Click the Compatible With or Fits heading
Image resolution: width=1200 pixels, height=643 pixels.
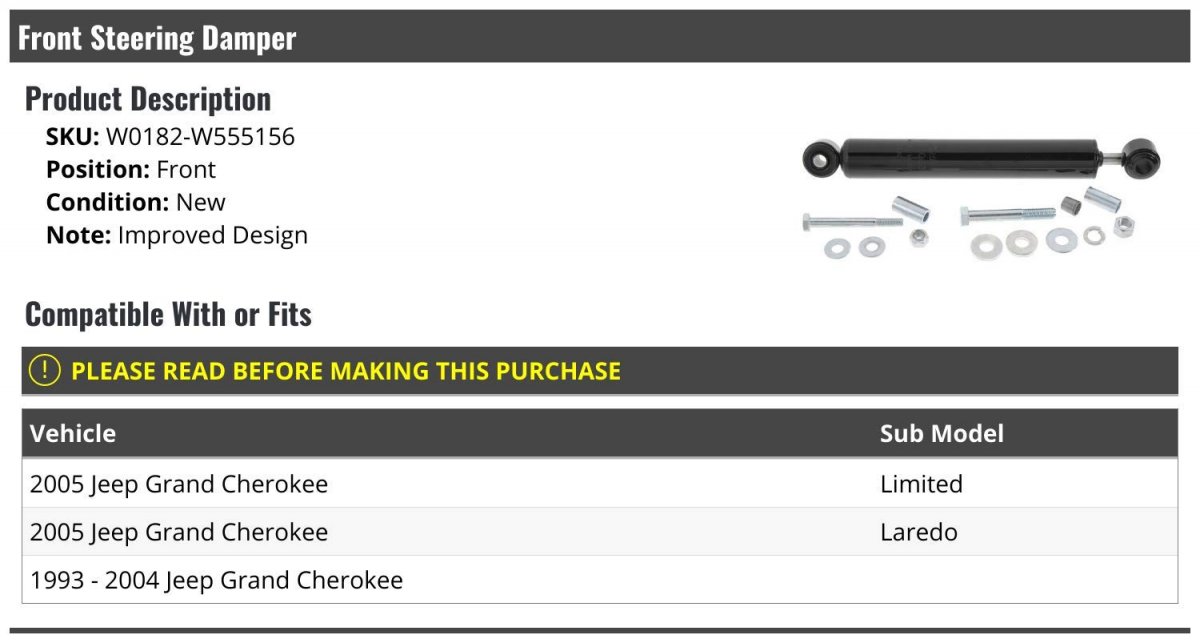[x=168, y=314]
